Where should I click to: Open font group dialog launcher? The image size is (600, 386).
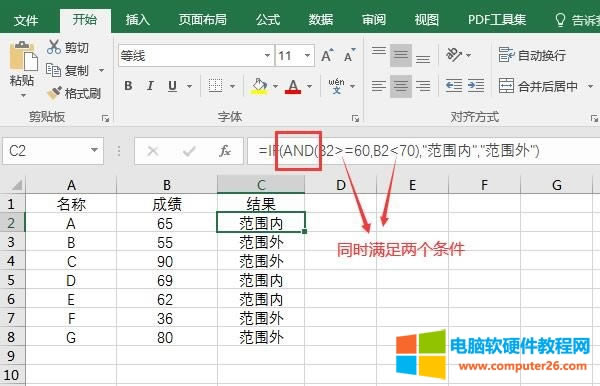pos(355,119)
